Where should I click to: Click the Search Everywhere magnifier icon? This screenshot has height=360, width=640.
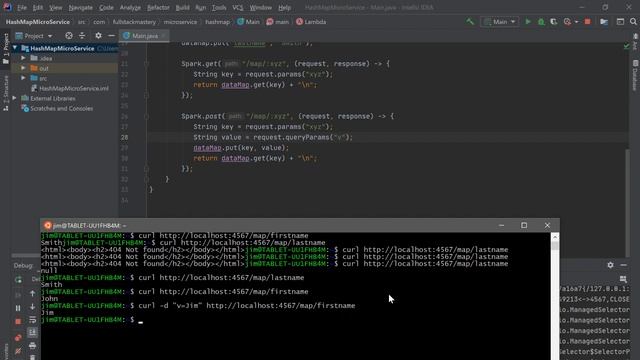point(633,22)
